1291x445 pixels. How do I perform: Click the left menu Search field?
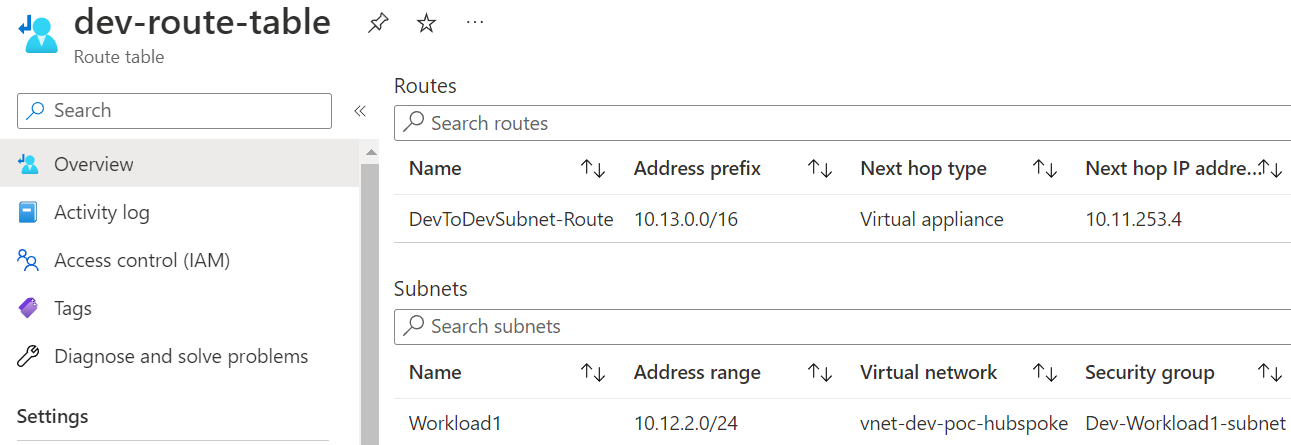[185, 111]
